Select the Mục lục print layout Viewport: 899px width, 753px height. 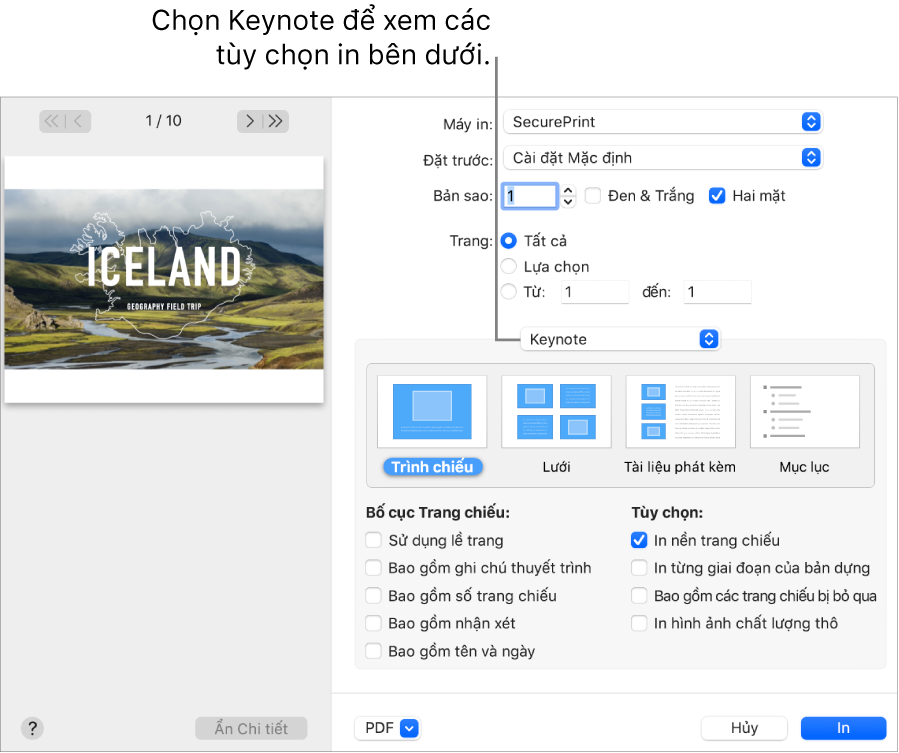click(x=804, y=411)
